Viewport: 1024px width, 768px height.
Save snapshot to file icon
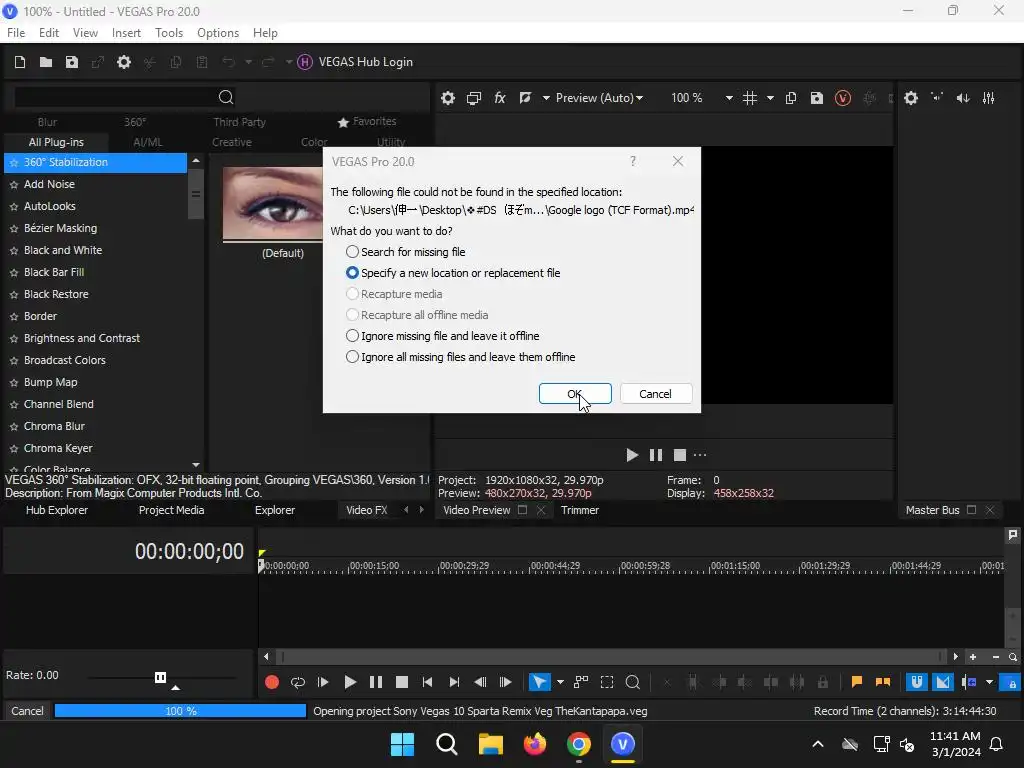pos(816,98)
